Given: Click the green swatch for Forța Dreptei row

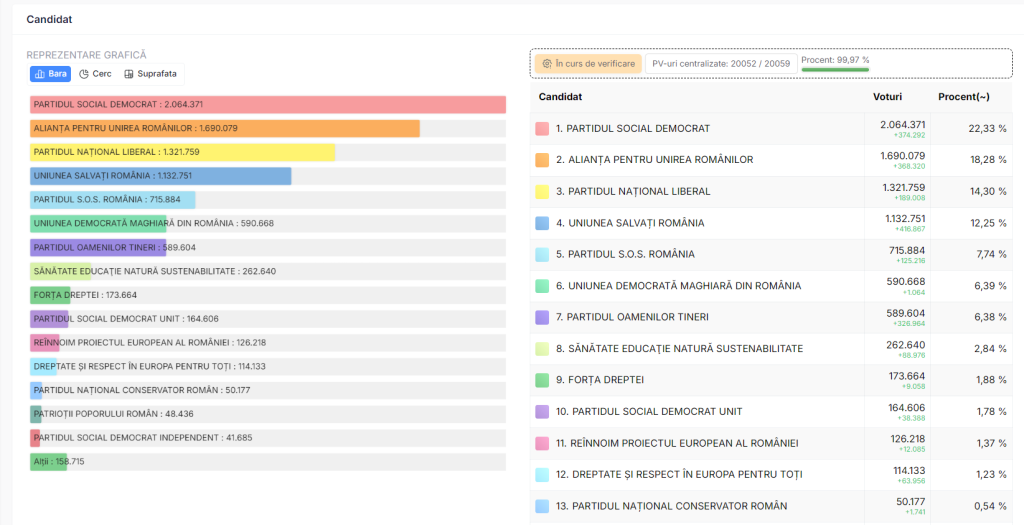Looking at the screenshot, I should 542,380.
